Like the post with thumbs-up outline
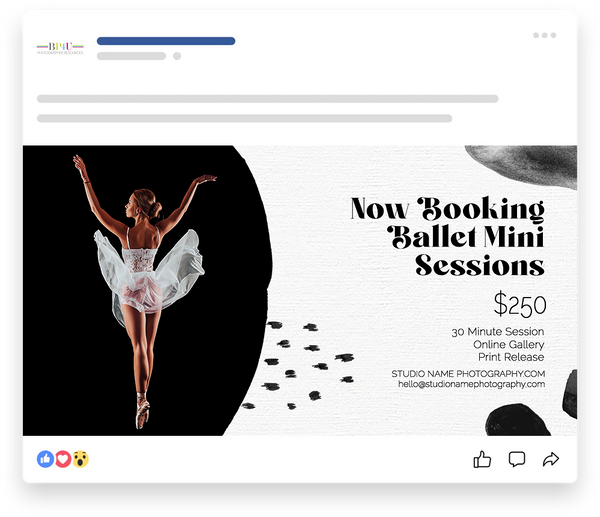600x517 pixels. [x=482, y=459]
